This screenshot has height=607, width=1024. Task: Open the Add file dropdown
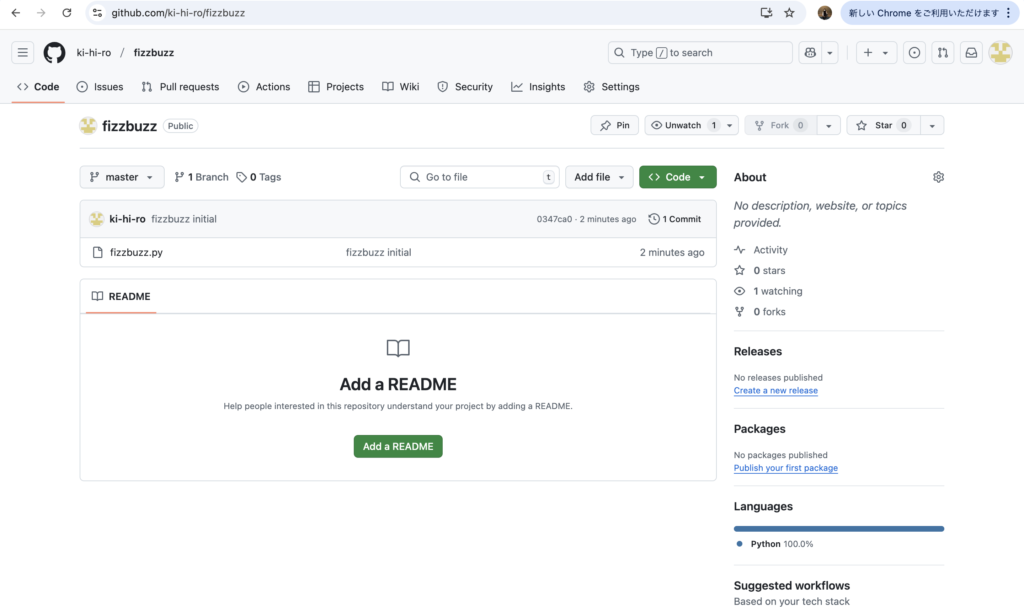599,177
